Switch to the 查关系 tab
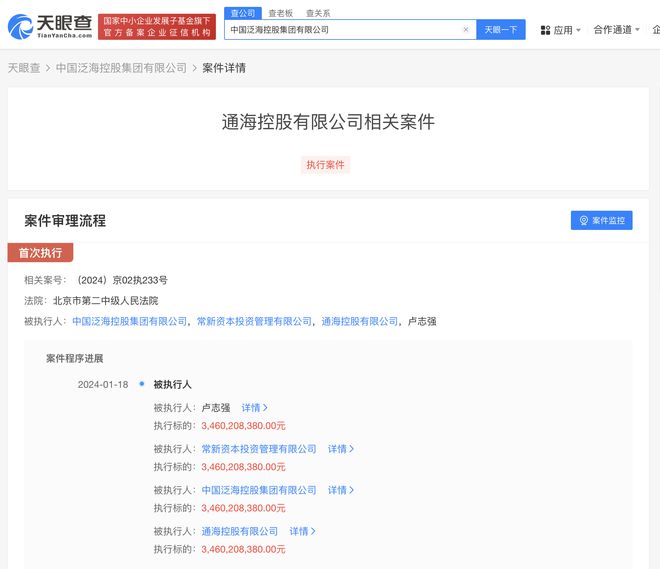Screen dimensions: 660x569 pos(318,13)
